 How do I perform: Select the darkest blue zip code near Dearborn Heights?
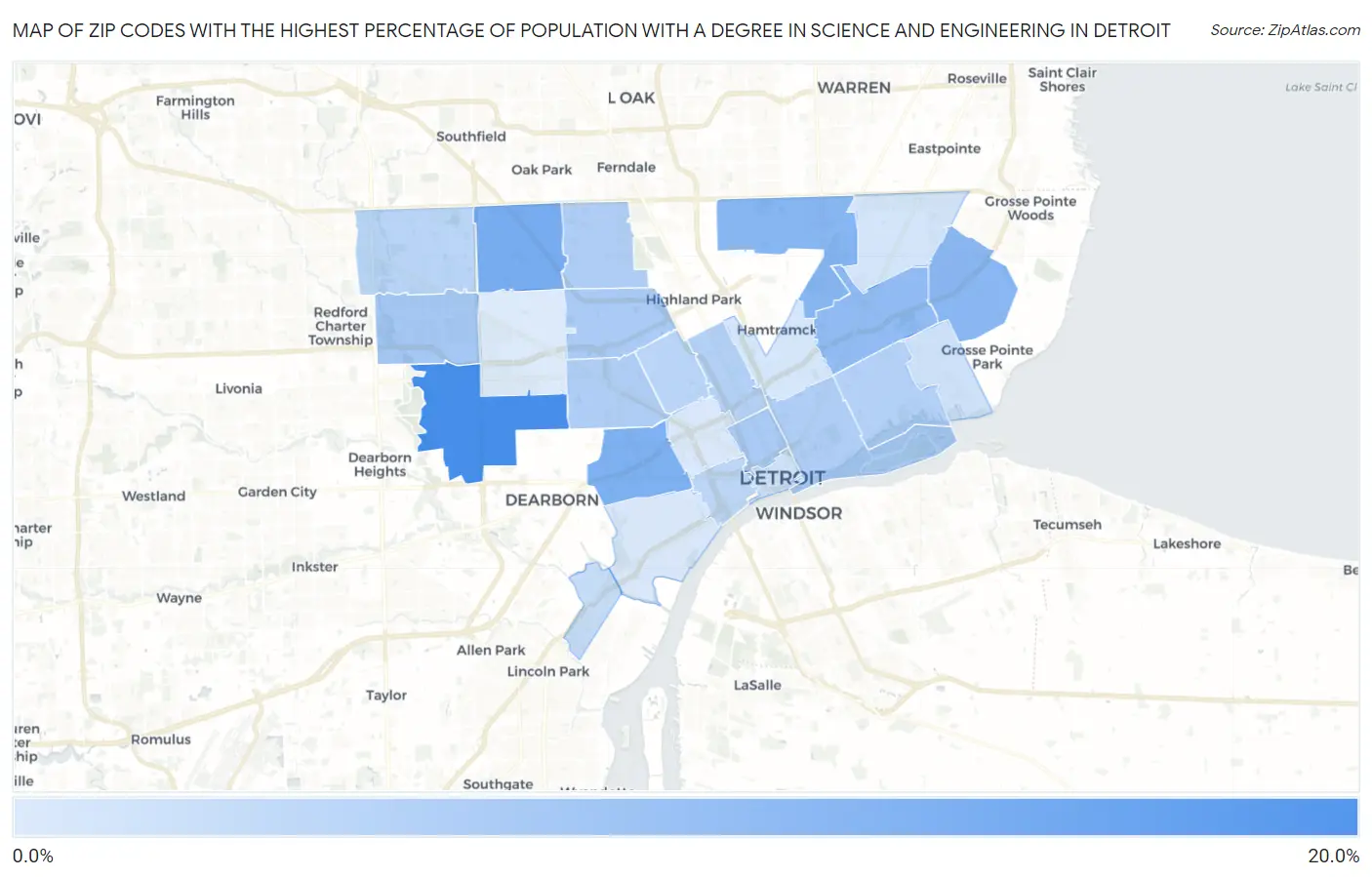tap(470, 419)
